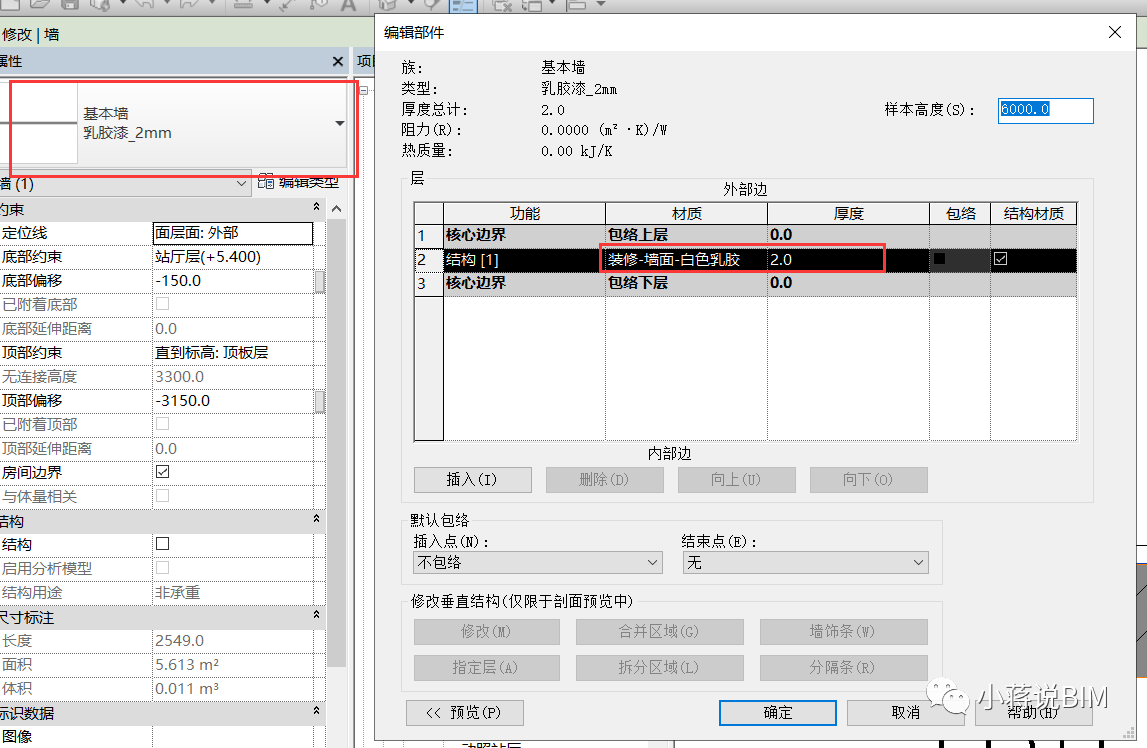
Task: Collapse the 约束 section
Action: 316,207
